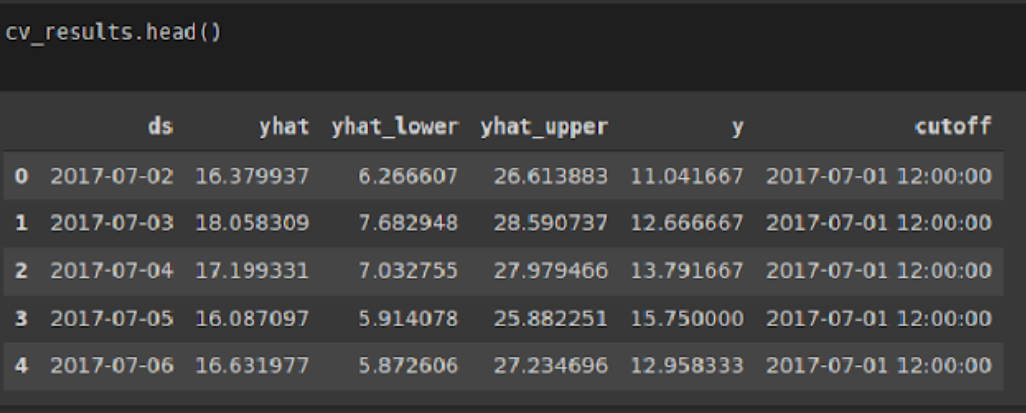Click date cell 2017-07-05
Screen dimensions: 1026x413
[x=112, y=319]
